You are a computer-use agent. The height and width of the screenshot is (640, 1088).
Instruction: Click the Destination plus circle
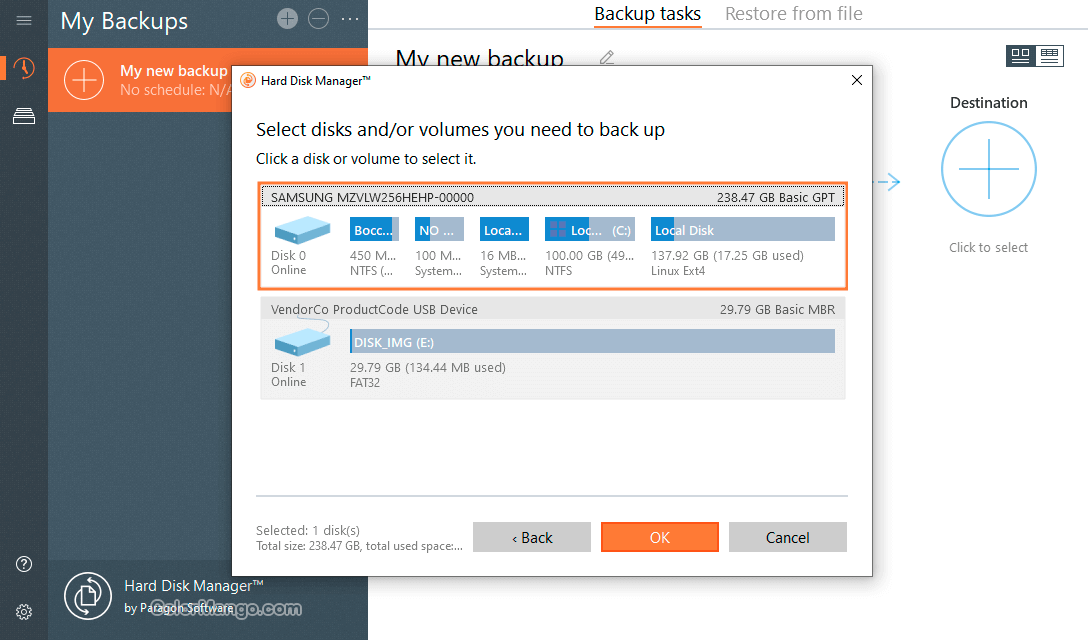(988, 169)
